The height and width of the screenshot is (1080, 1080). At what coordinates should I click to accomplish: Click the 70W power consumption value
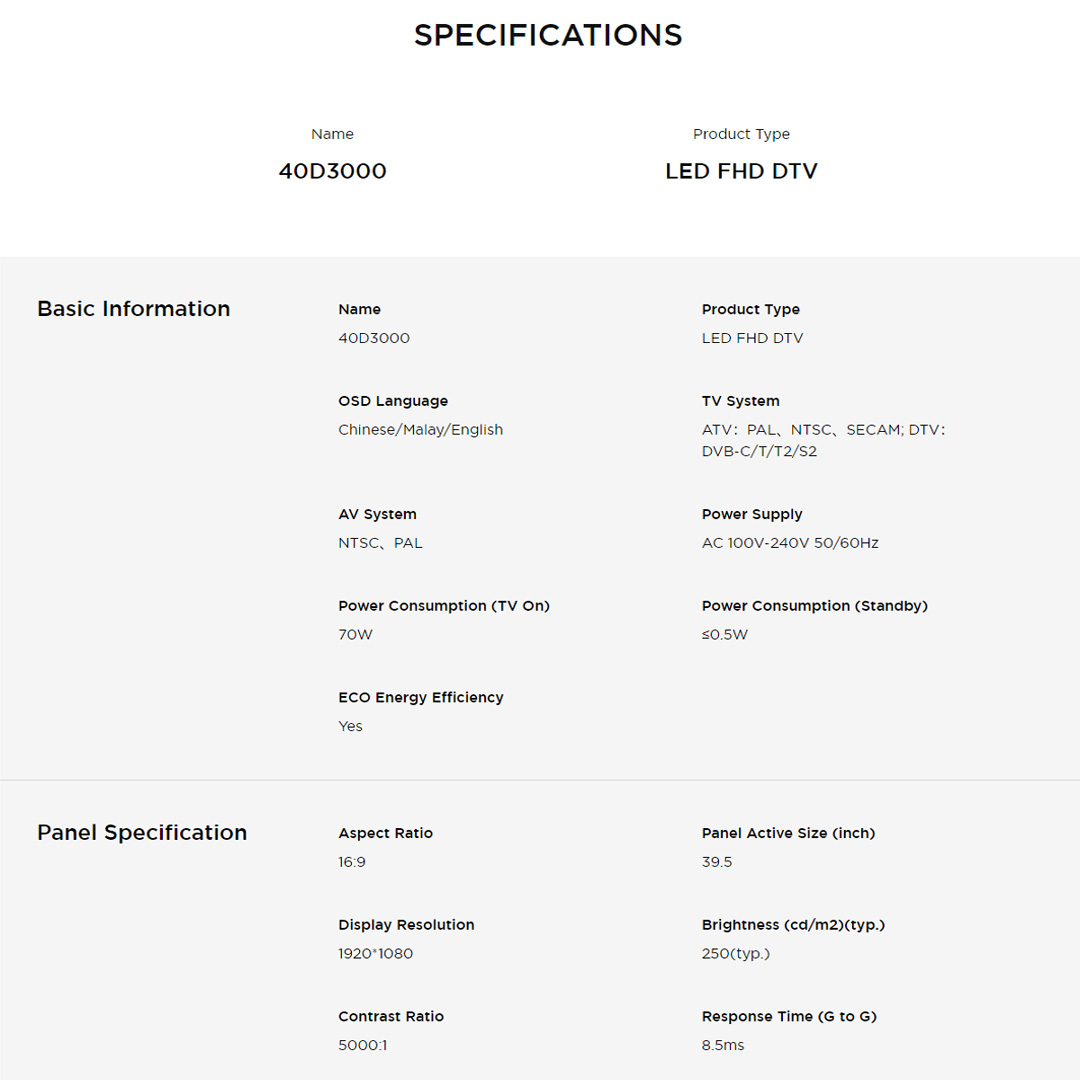[355, 635]
